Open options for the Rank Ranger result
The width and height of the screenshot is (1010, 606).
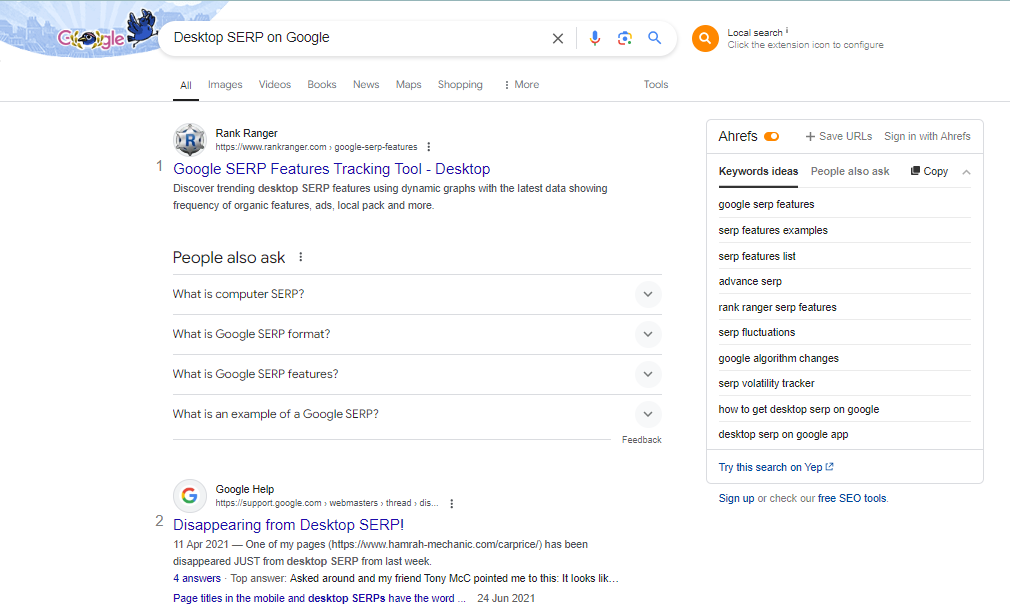pyautogui.click(x=429, y=147)
